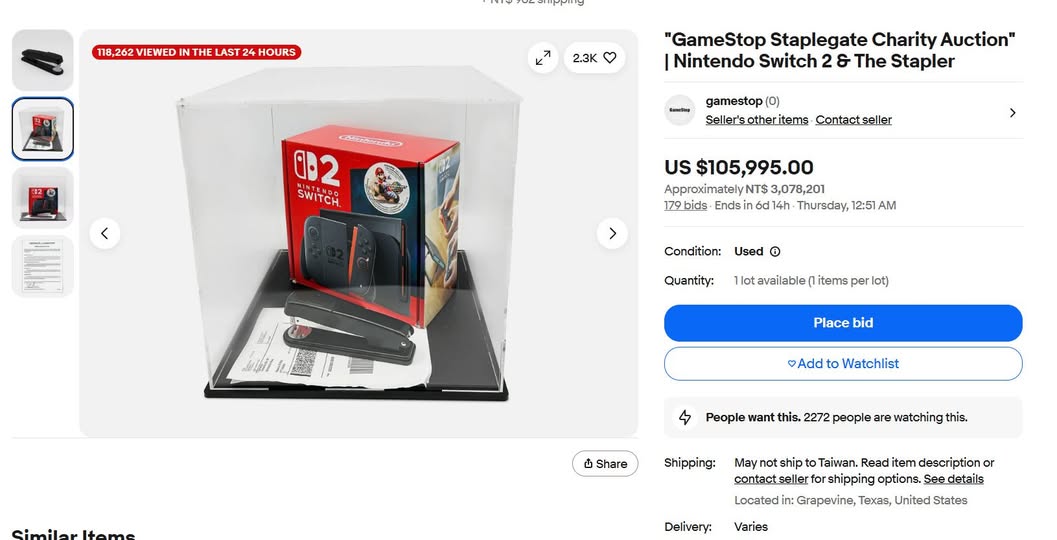Expand the image to full screen
The image size is (1057, 540).
tap(543, 58)
